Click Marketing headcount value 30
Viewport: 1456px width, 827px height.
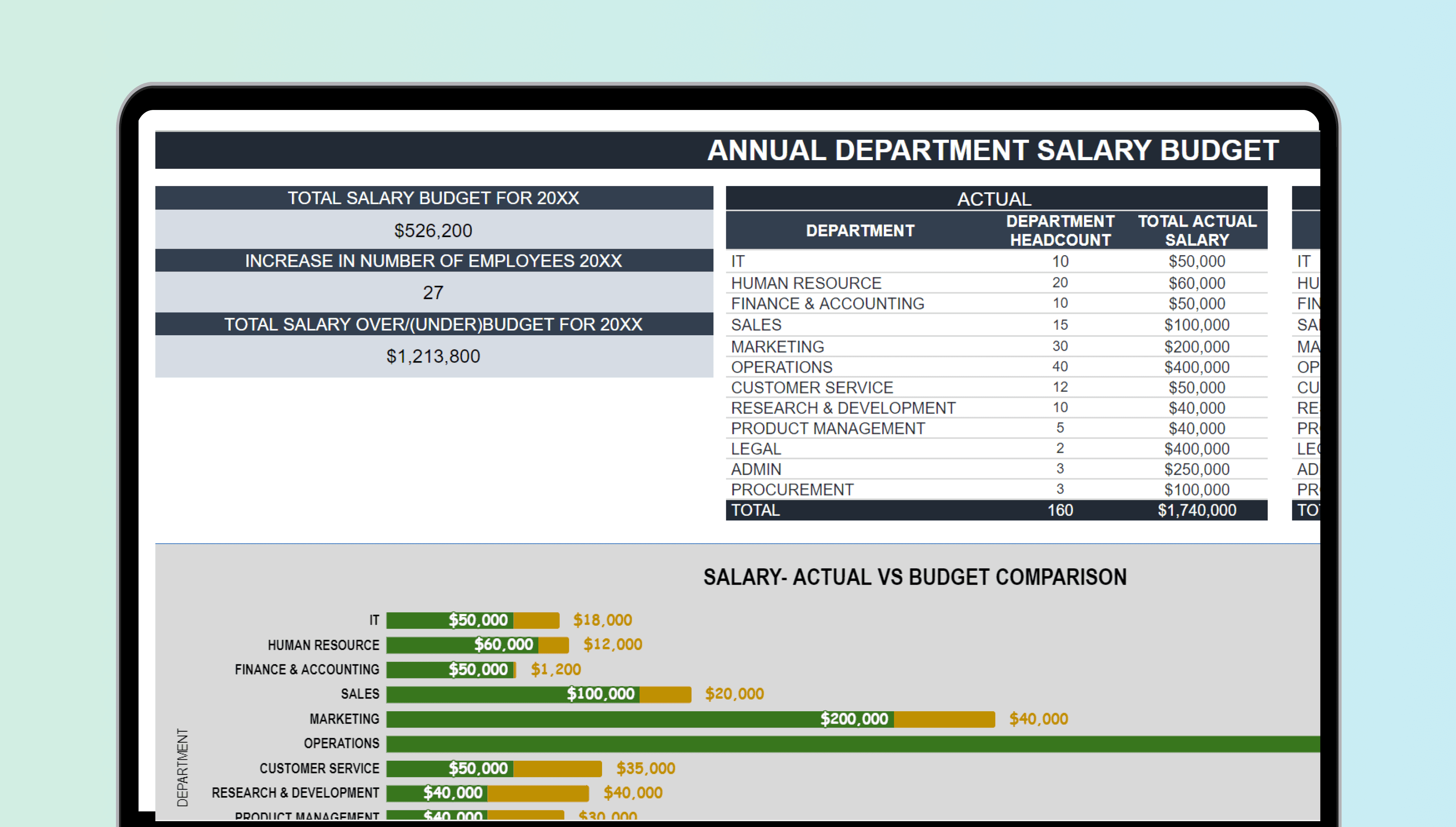pyautogui.click(x=1060, y=346)
